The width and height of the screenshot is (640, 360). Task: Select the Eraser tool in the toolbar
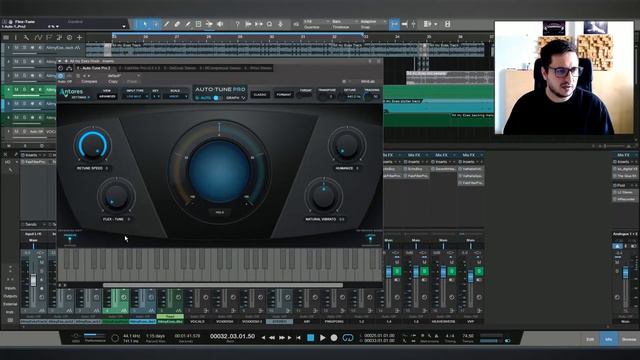click(x=177, y=24)
